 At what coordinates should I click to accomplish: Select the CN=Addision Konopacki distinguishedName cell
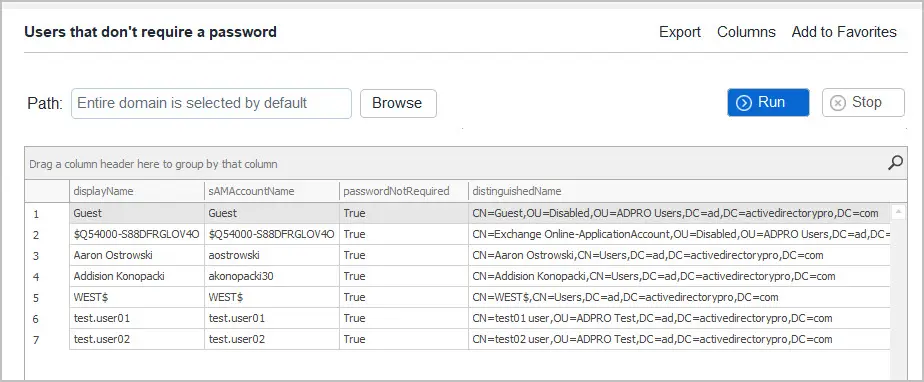(x=679, y=276)
